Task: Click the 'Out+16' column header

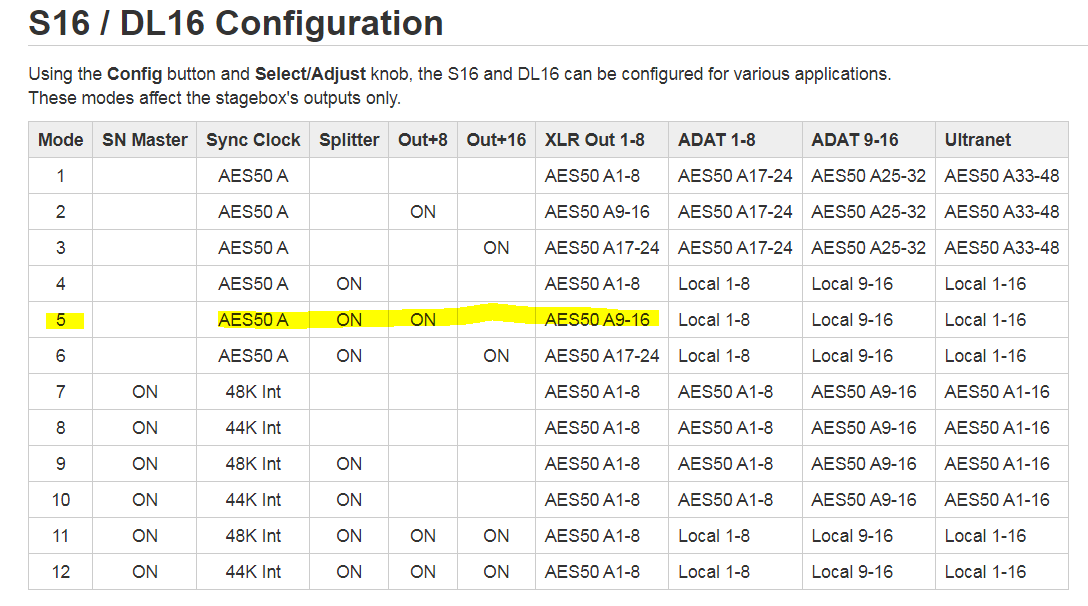Action: pos(496,140)
